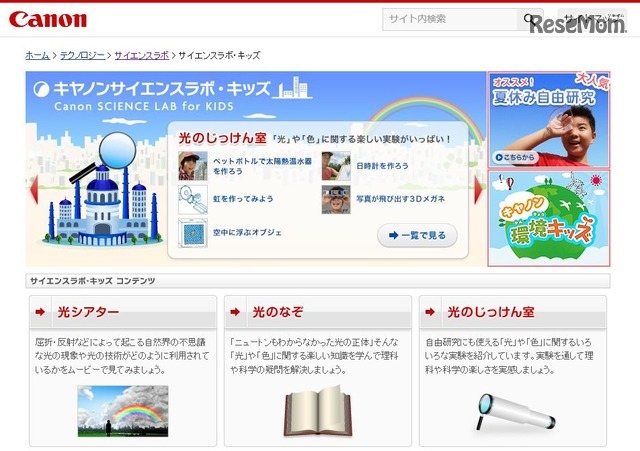Screen dimensions: 640x451
Task: Open the 虹を作ってみよう link
Action: (243, 199)
